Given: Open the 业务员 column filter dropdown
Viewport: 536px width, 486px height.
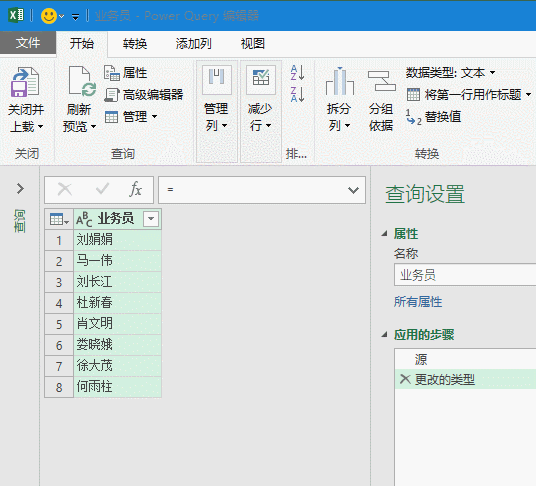Looking at the screenshot, I should point(151,219).
